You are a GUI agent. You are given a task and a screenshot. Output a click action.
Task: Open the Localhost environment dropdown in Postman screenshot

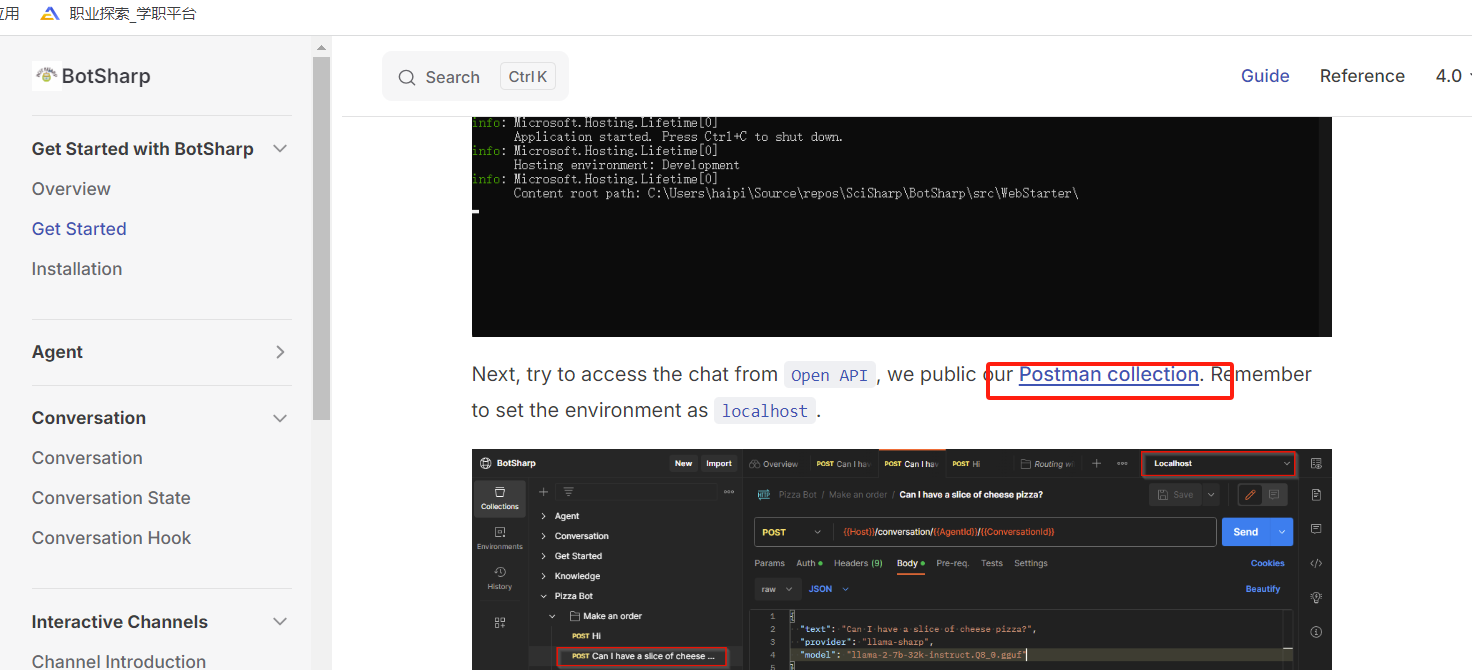(1219, 463)
